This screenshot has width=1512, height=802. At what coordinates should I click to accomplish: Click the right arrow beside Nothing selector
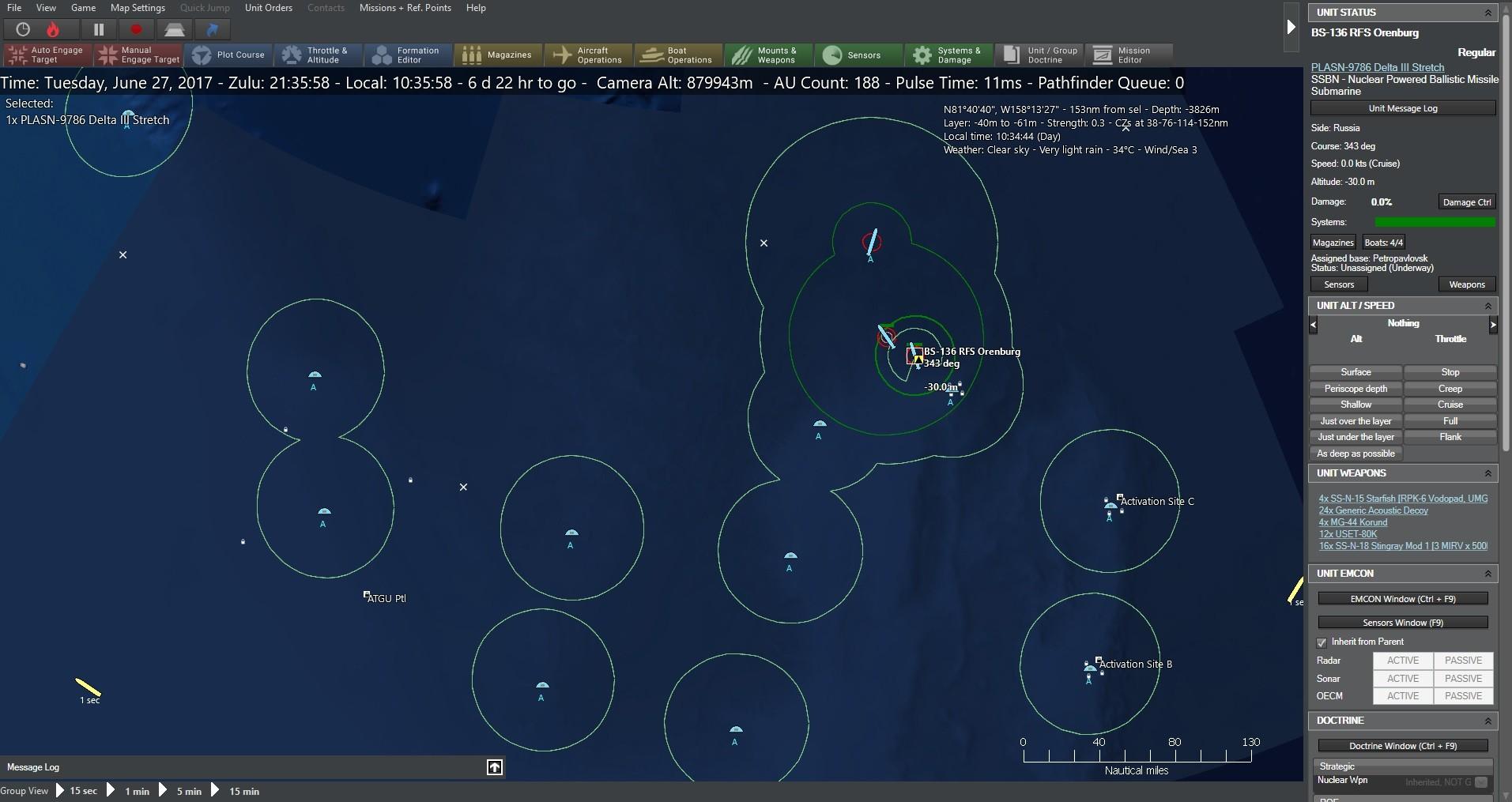tap(1493, 325)
